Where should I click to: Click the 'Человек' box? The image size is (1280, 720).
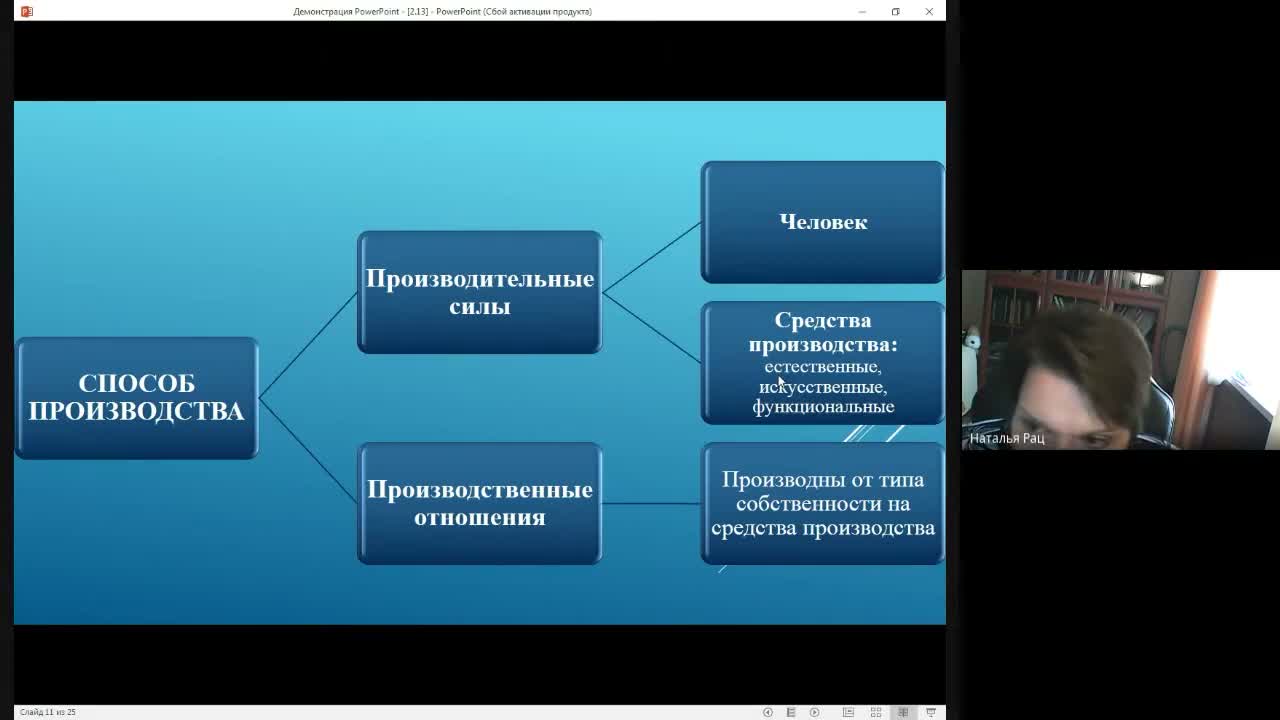click(x=823, y=222)
